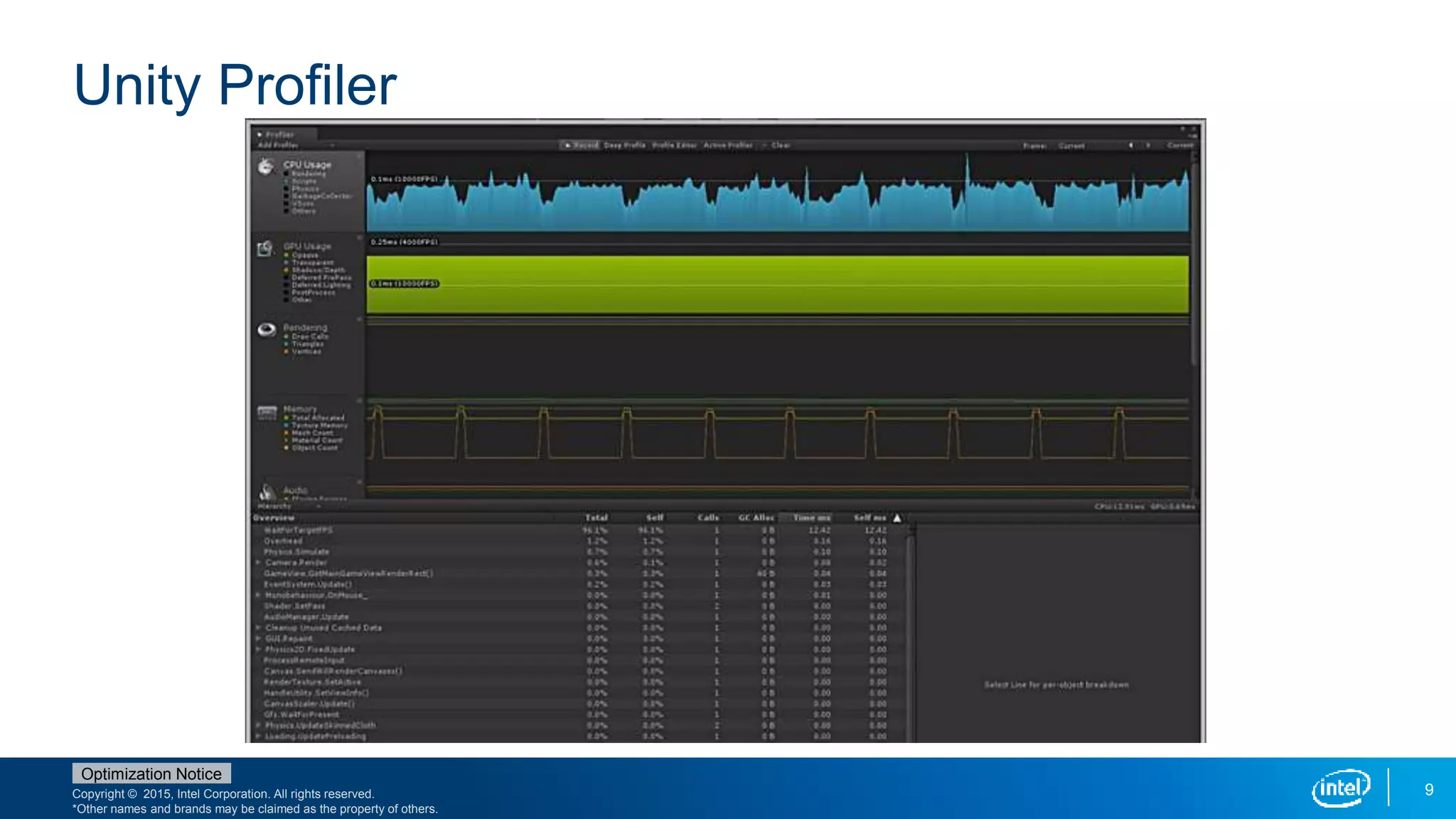
Task: Toggle the Profile Editor option
Action: pos(674,145)
